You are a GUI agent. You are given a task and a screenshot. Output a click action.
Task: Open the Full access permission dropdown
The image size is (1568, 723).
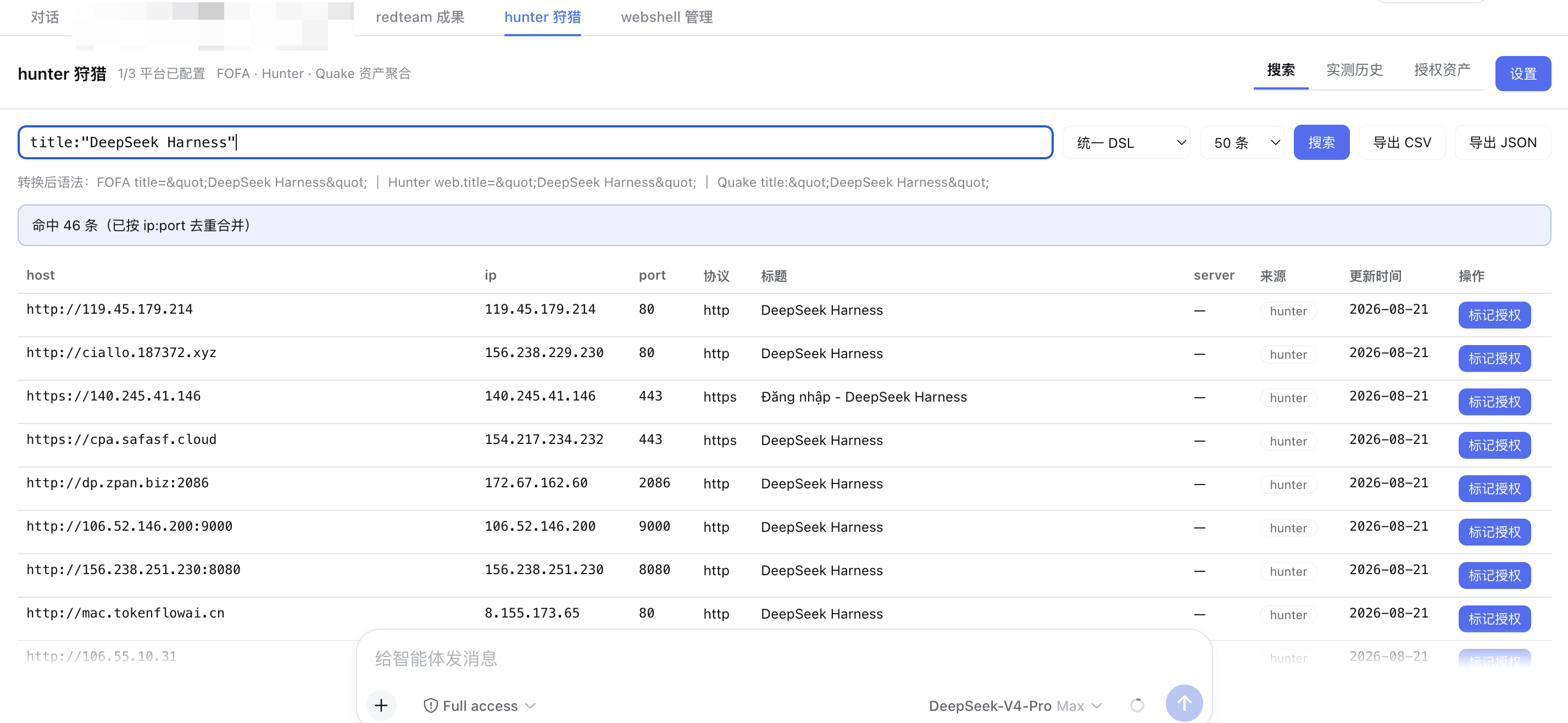[480, 705]
